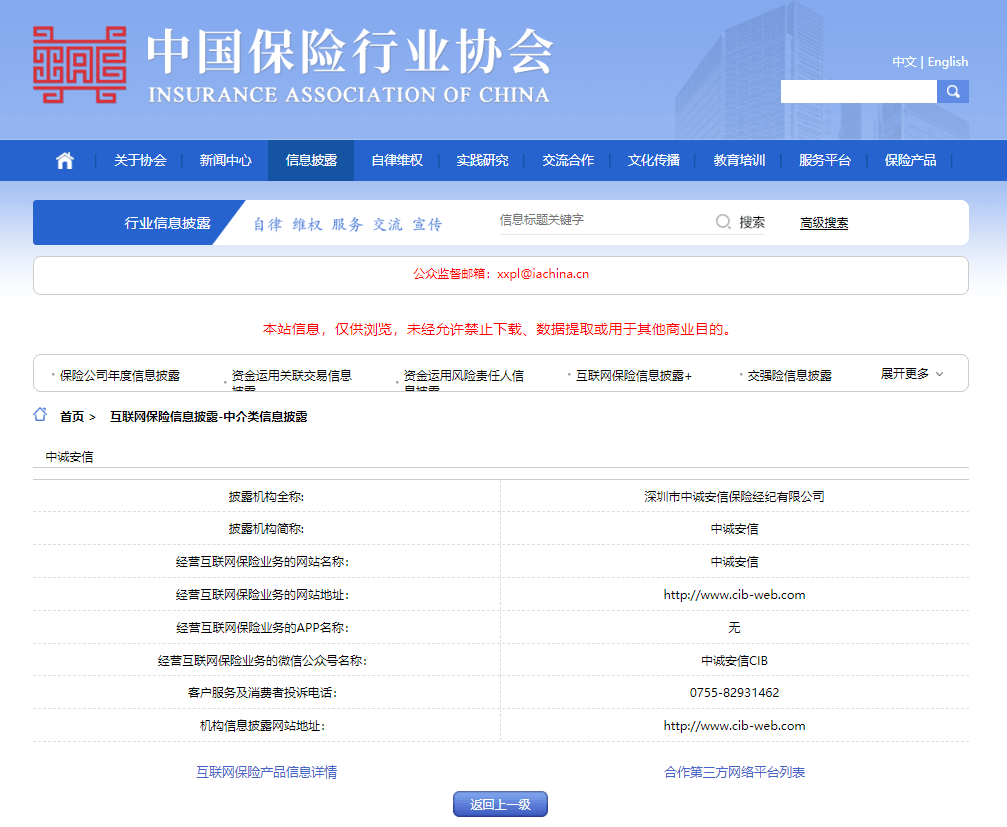
Task: Open the 实践研究 menu
Action: pyautogui.click(x=482, y=161)
